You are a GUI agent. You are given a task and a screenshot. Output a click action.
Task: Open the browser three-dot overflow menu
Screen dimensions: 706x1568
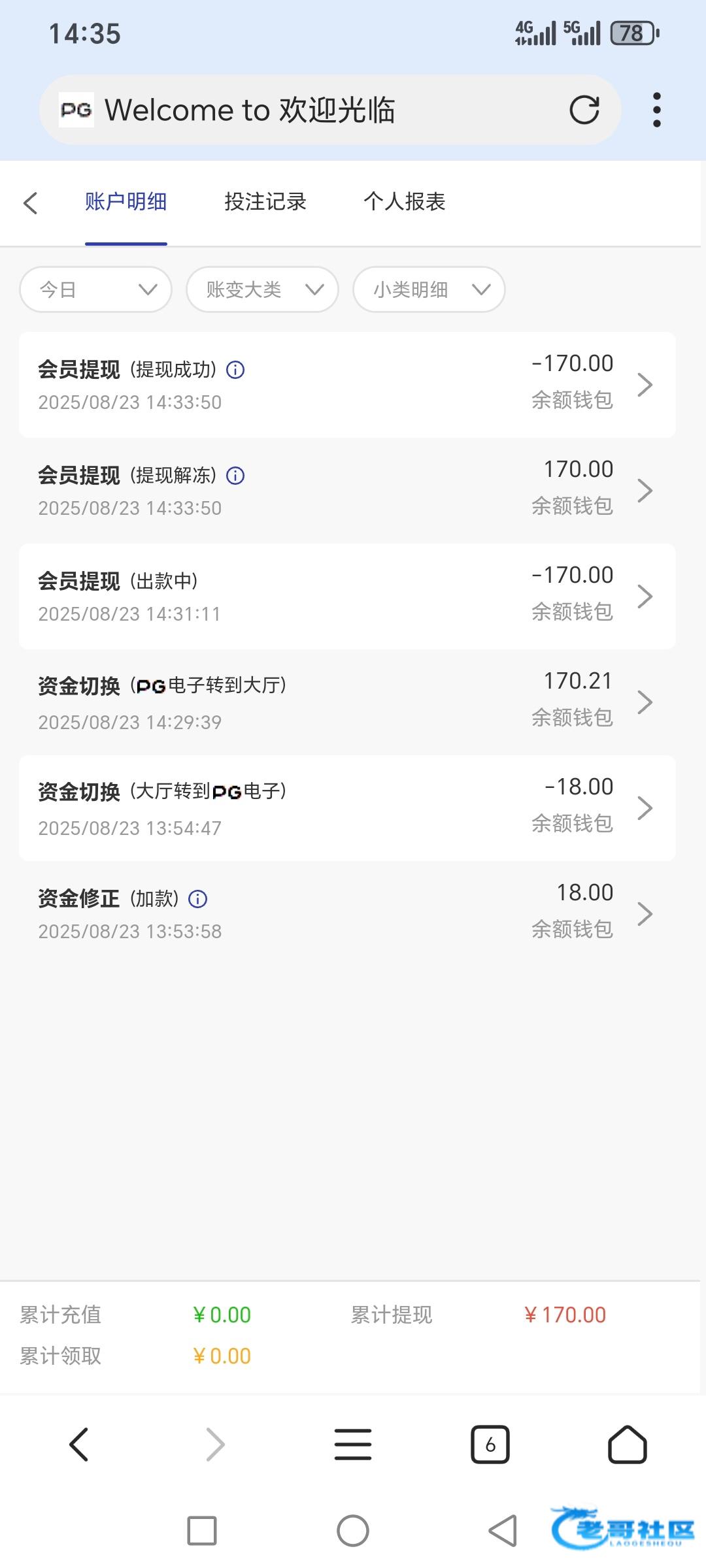click(x=656, y=110)
